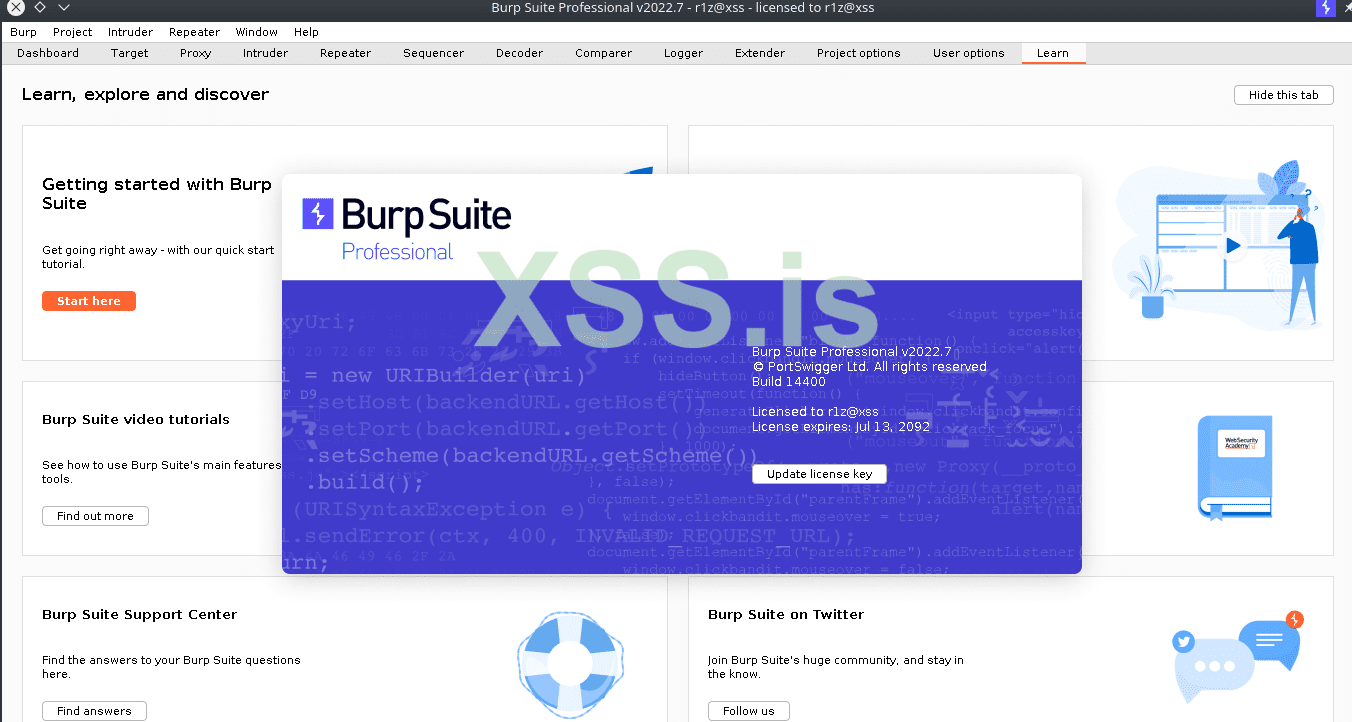Screen dimensions: 1352x722
Task: Open the title bar chevron dropdown
Action: coord(64,8)
